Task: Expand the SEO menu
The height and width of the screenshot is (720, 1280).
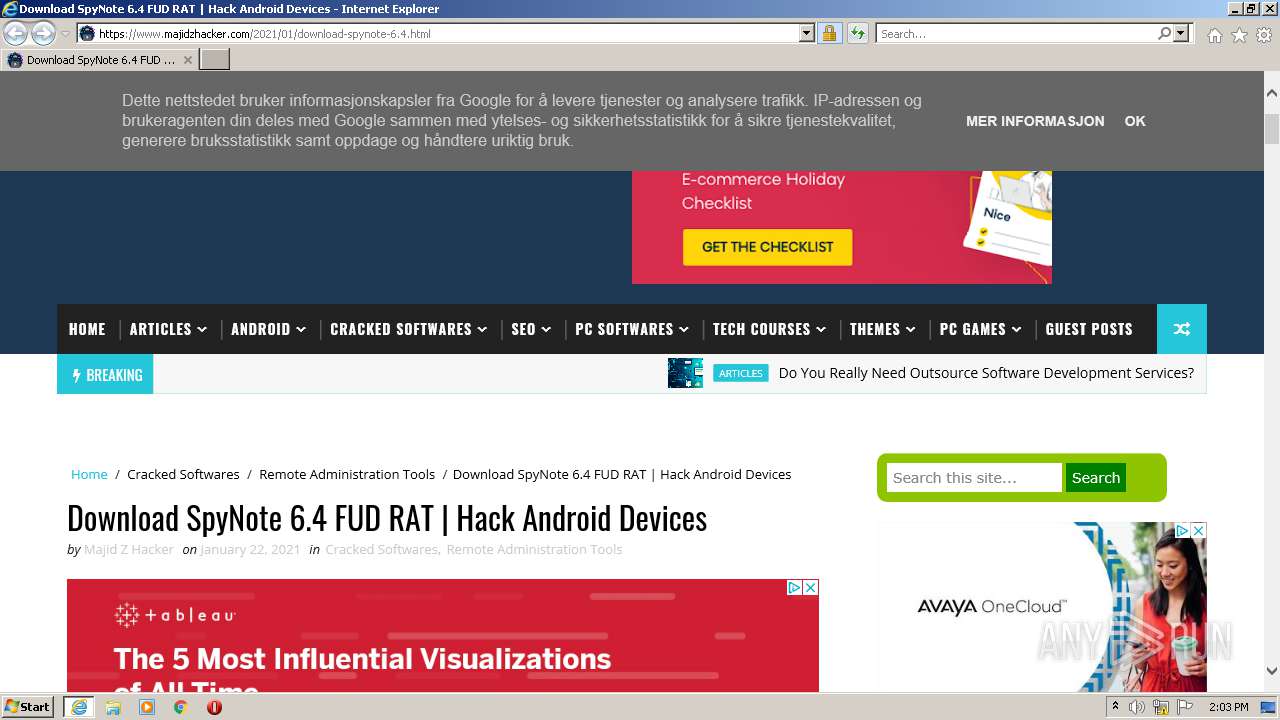Action: (531, 329)
